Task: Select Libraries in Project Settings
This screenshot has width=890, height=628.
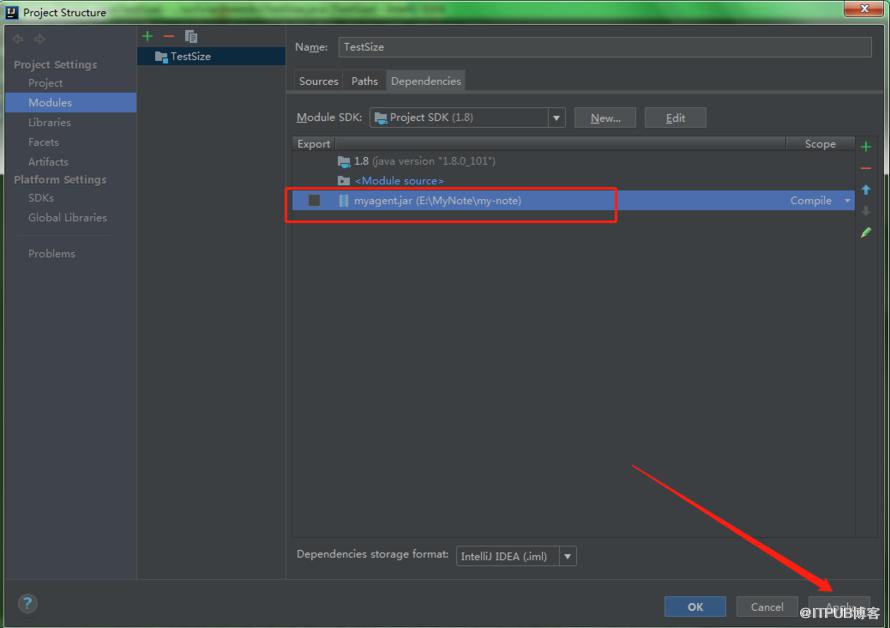Action: (x=49, y=122)
